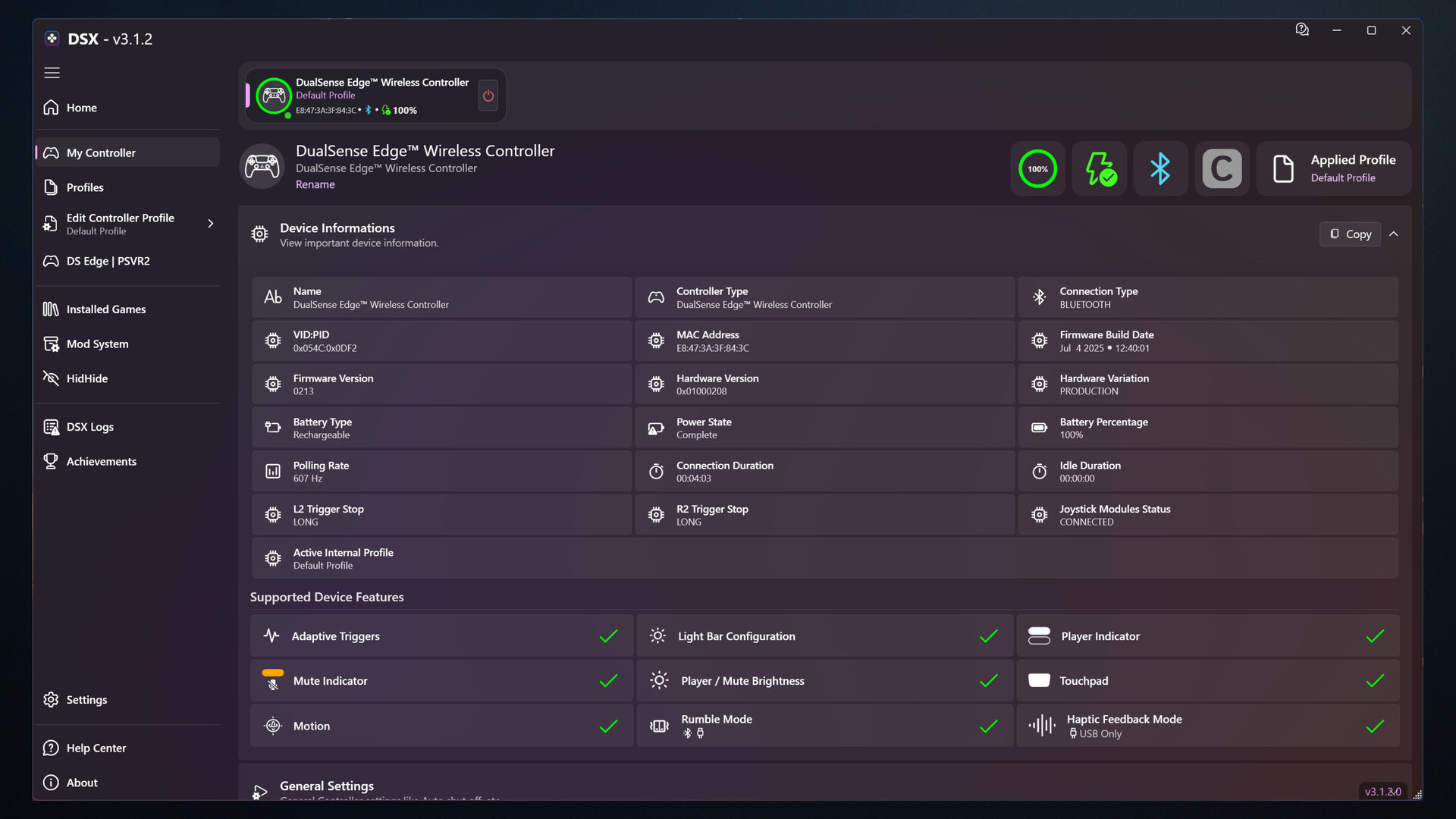Select the Achievements sidebar icon
The image size is (1456, 819).
pos(102,461)
